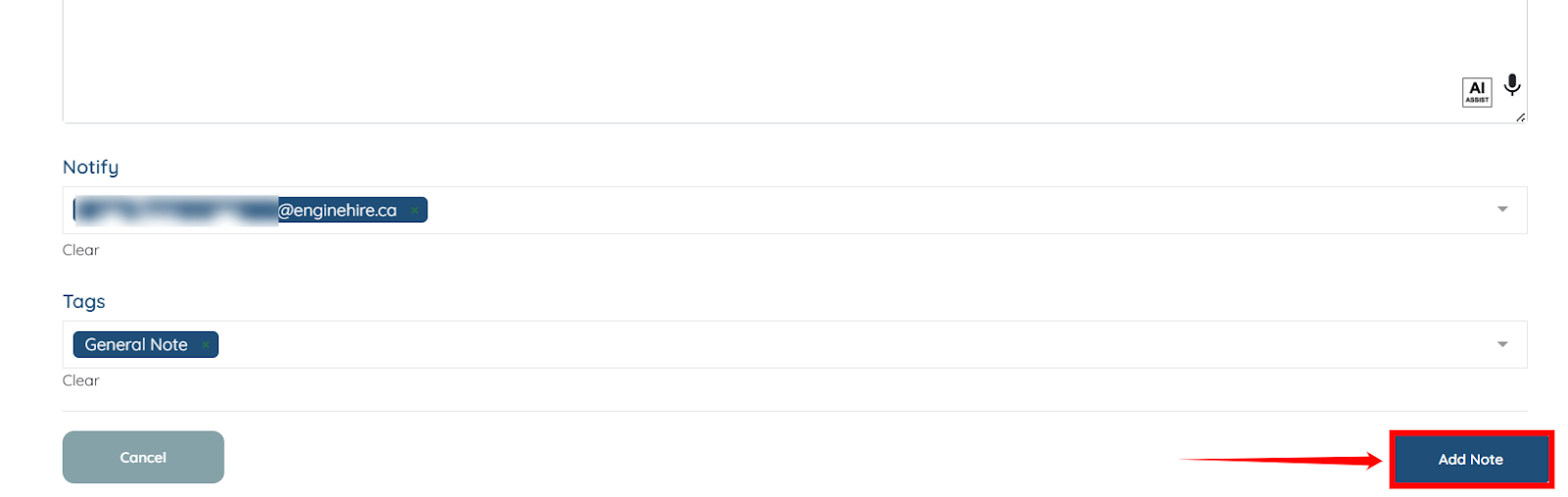
Task: Remove the General Note tag
Action: click(x=206, y=345)
